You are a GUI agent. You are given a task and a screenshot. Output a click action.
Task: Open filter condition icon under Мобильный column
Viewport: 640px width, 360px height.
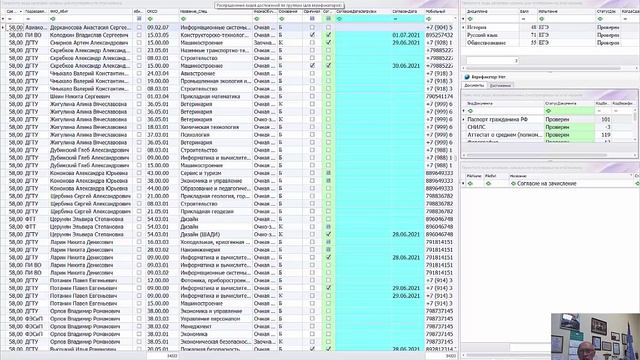tap(429, 19)
